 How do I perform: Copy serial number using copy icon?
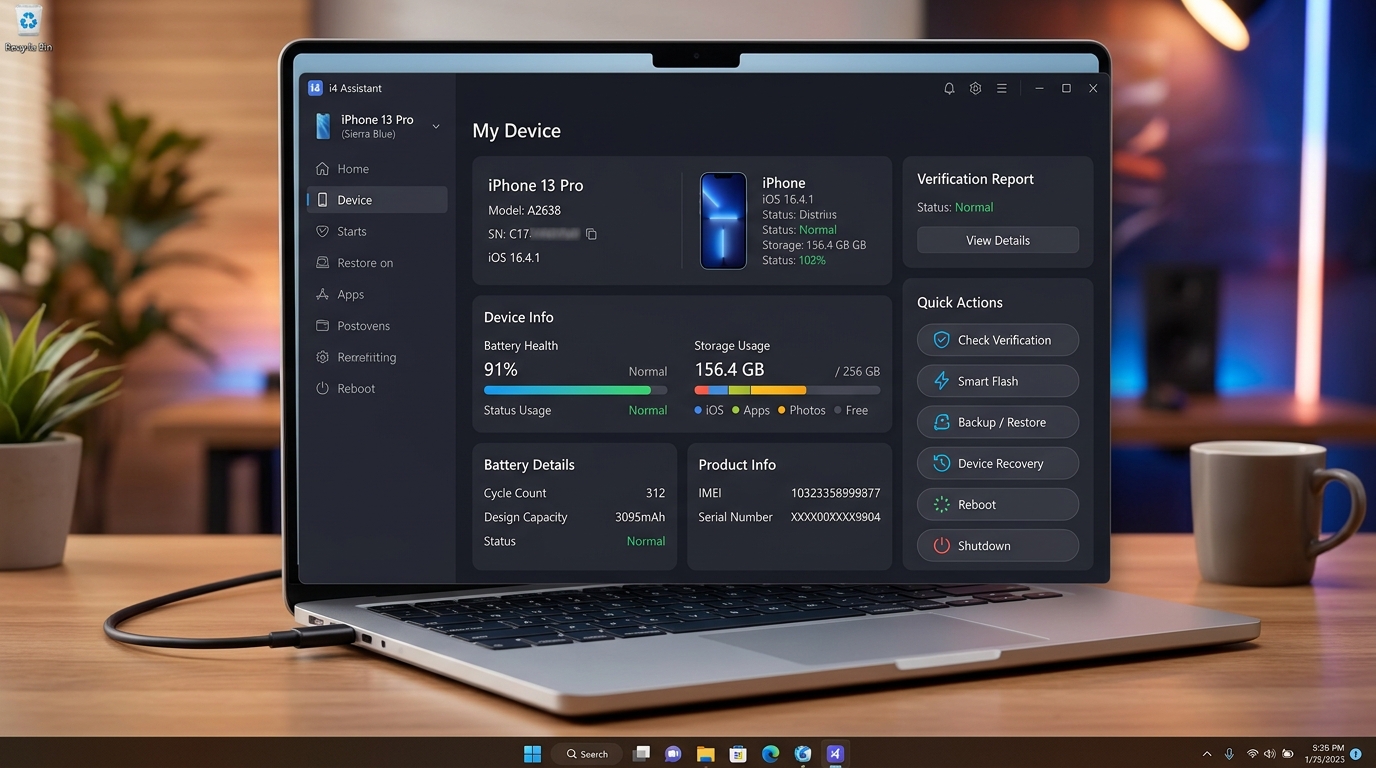[591, 234]
